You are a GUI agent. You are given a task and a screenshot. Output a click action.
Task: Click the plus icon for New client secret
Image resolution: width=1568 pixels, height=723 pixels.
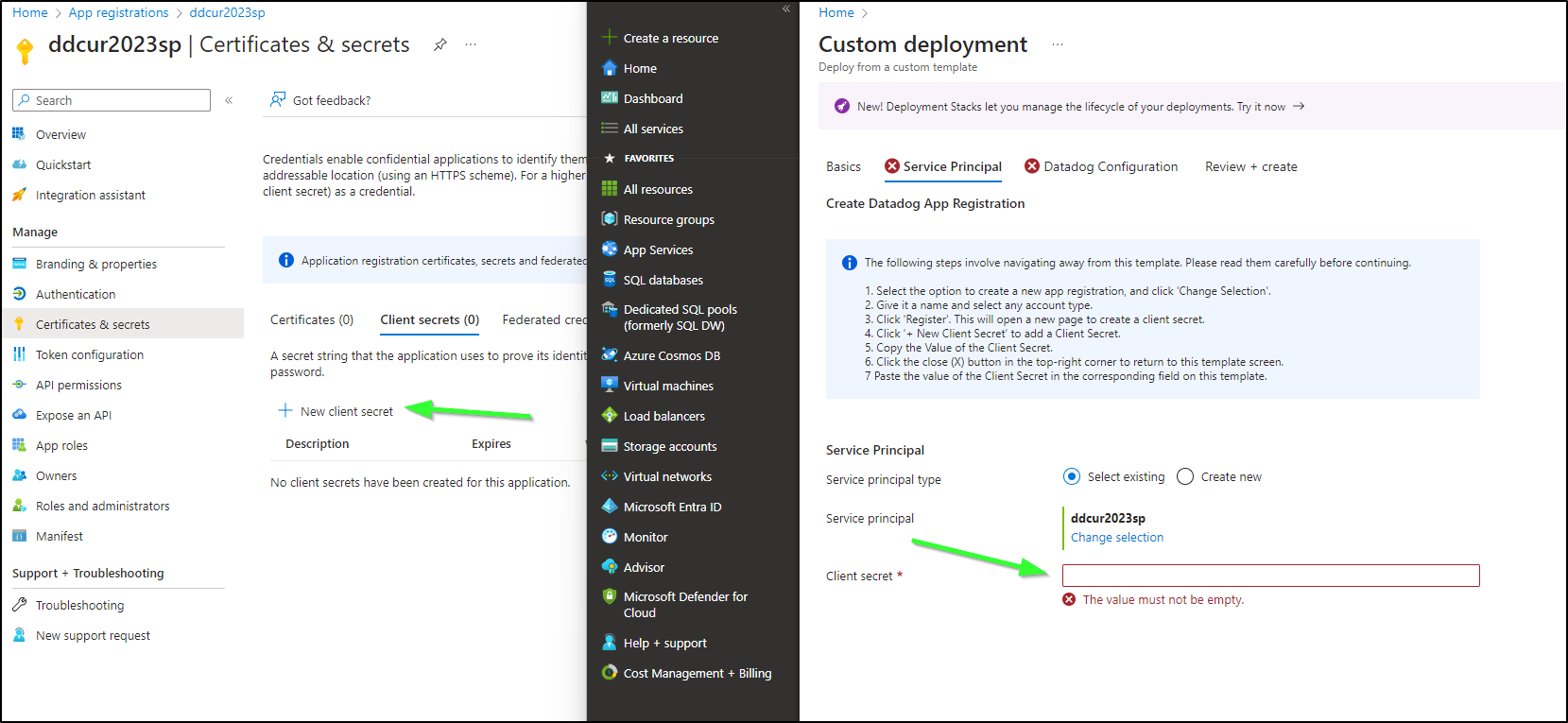pyautogui.click(x=285, y=411)
